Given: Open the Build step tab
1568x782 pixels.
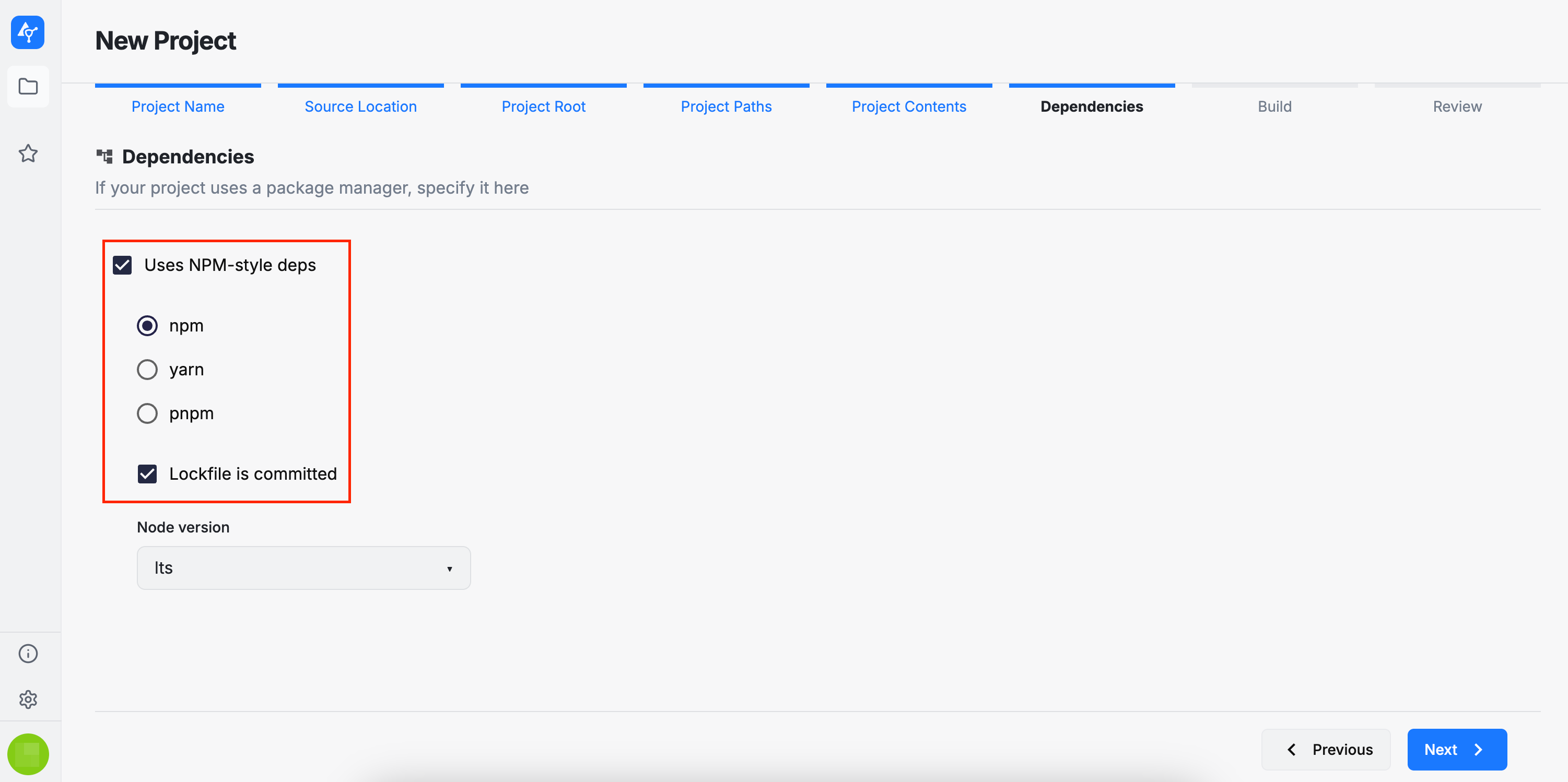Looking at the screenshot, I should [1274, 106].
